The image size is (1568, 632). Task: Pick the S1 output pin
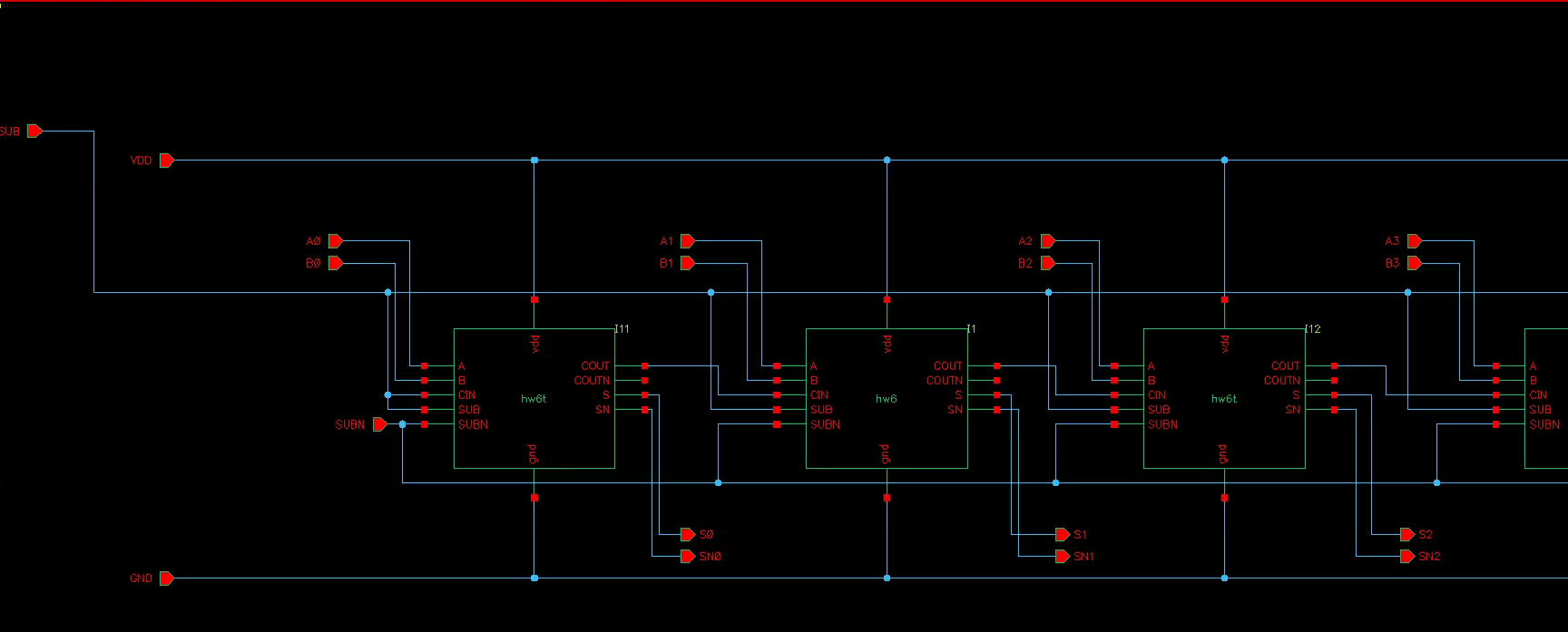1063,535
